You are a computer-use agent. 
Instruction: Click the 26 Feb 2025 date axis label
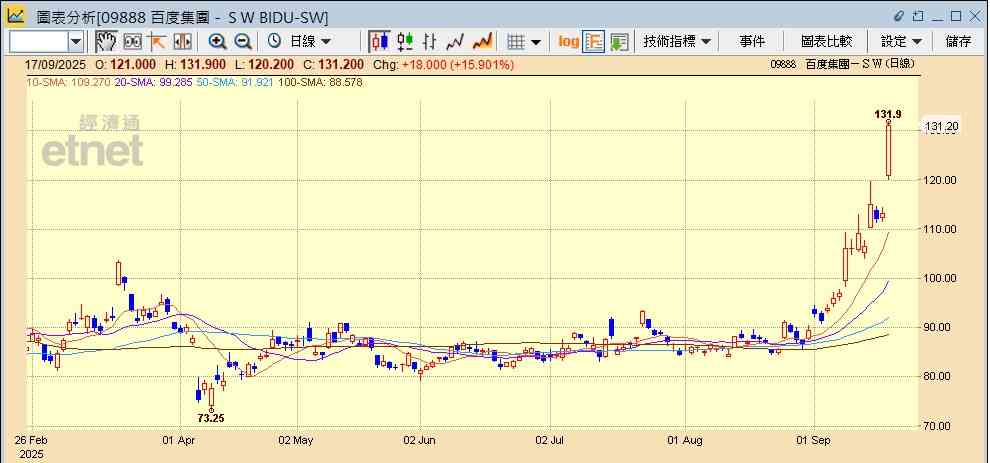32,446
